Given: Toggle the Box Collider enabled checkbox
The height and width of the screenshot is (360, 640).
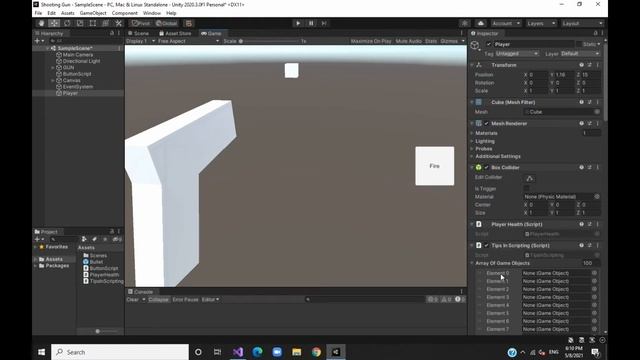Looking at the screenshot, I should point(487,168).
